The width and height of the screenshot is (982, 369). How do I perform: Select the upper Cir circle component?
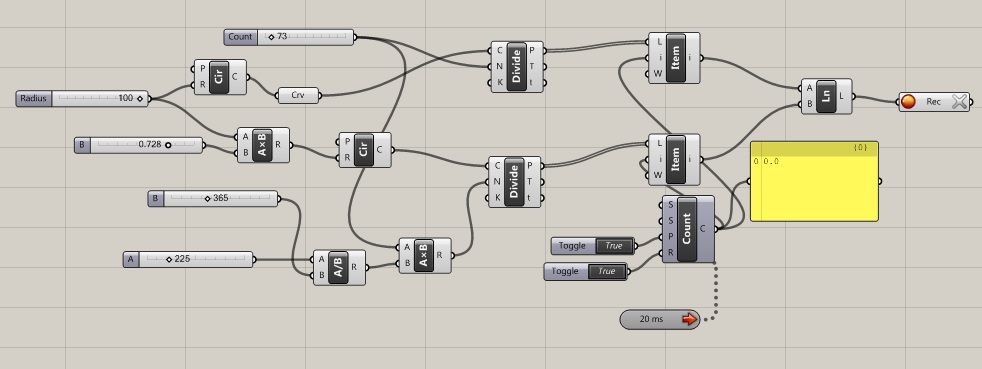219,77
